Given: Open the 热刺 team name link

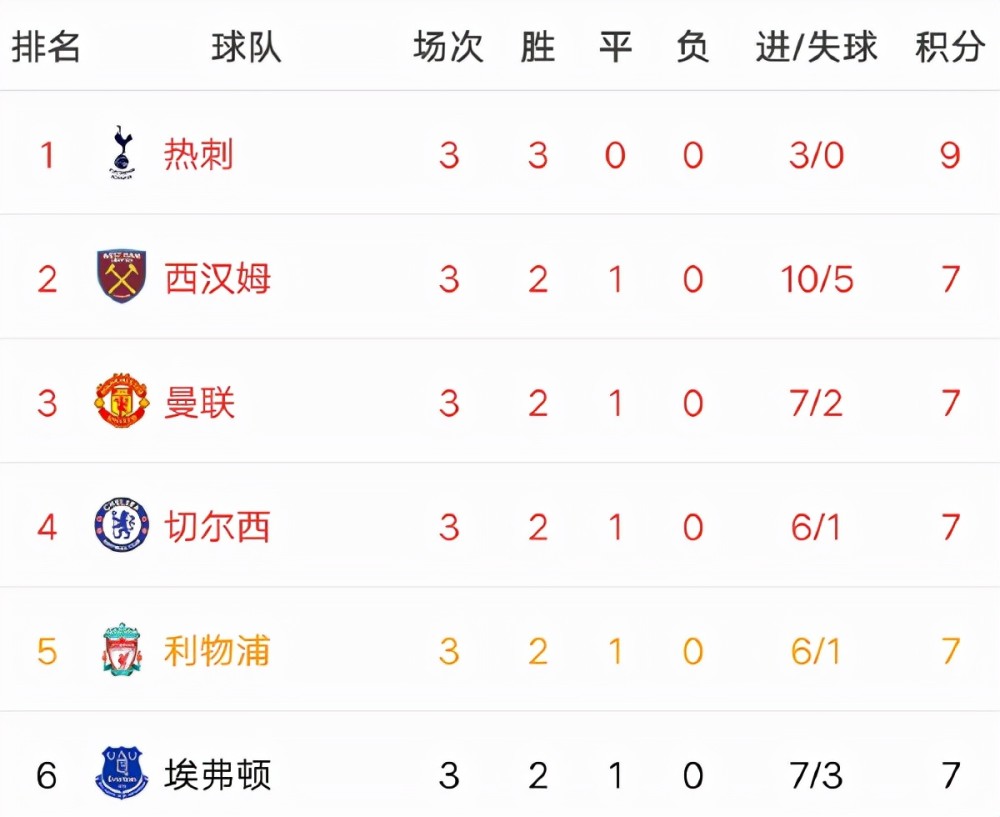Looking at the screenshot, I should click(x=198, y=154).
